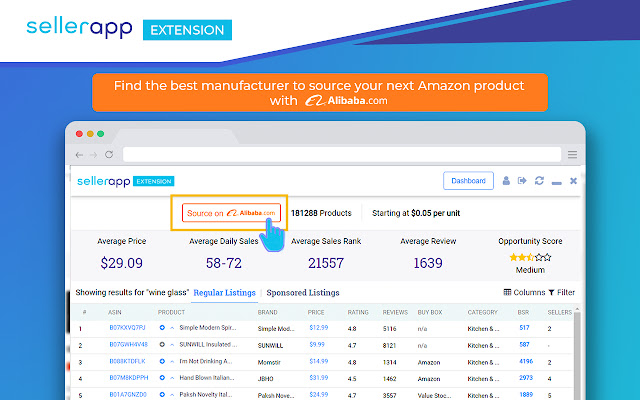Click the $12.99 price value
Image resolution: width=640 pixels, height=400 pixels.
(x=319, y=328)
